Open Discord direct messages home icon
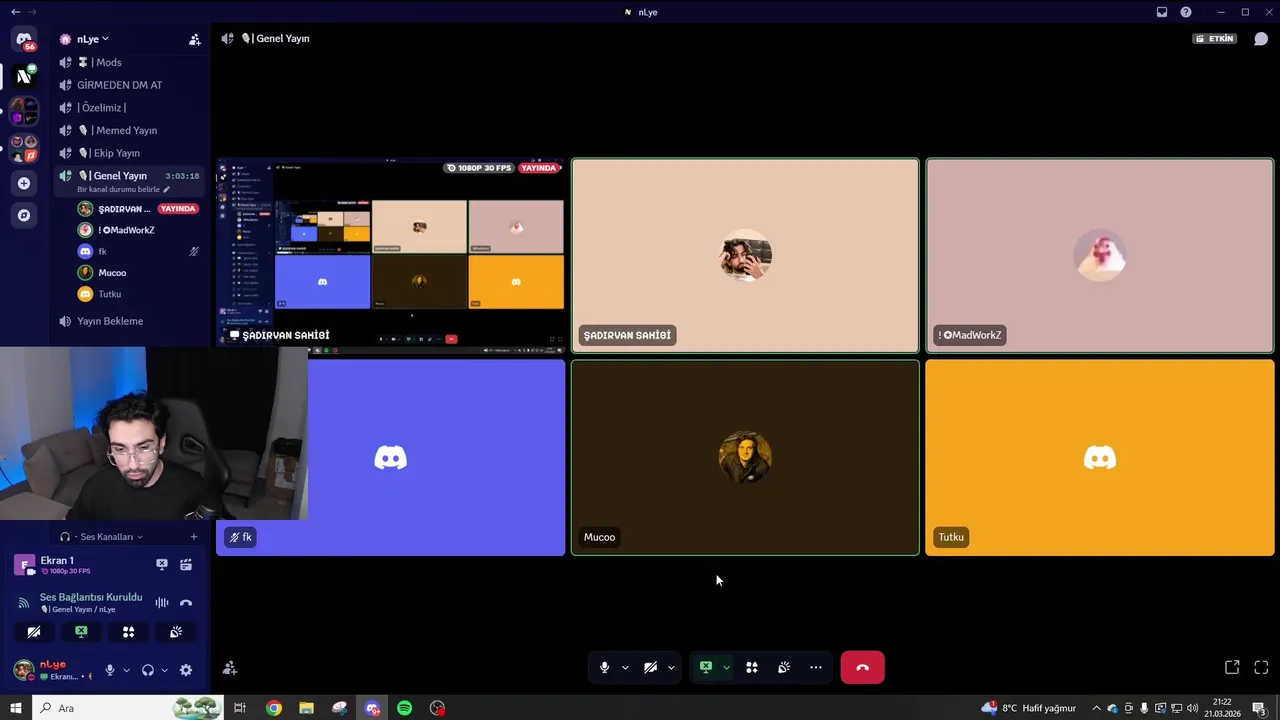This screenshot has width=1280, height=720. click(24, 40)
